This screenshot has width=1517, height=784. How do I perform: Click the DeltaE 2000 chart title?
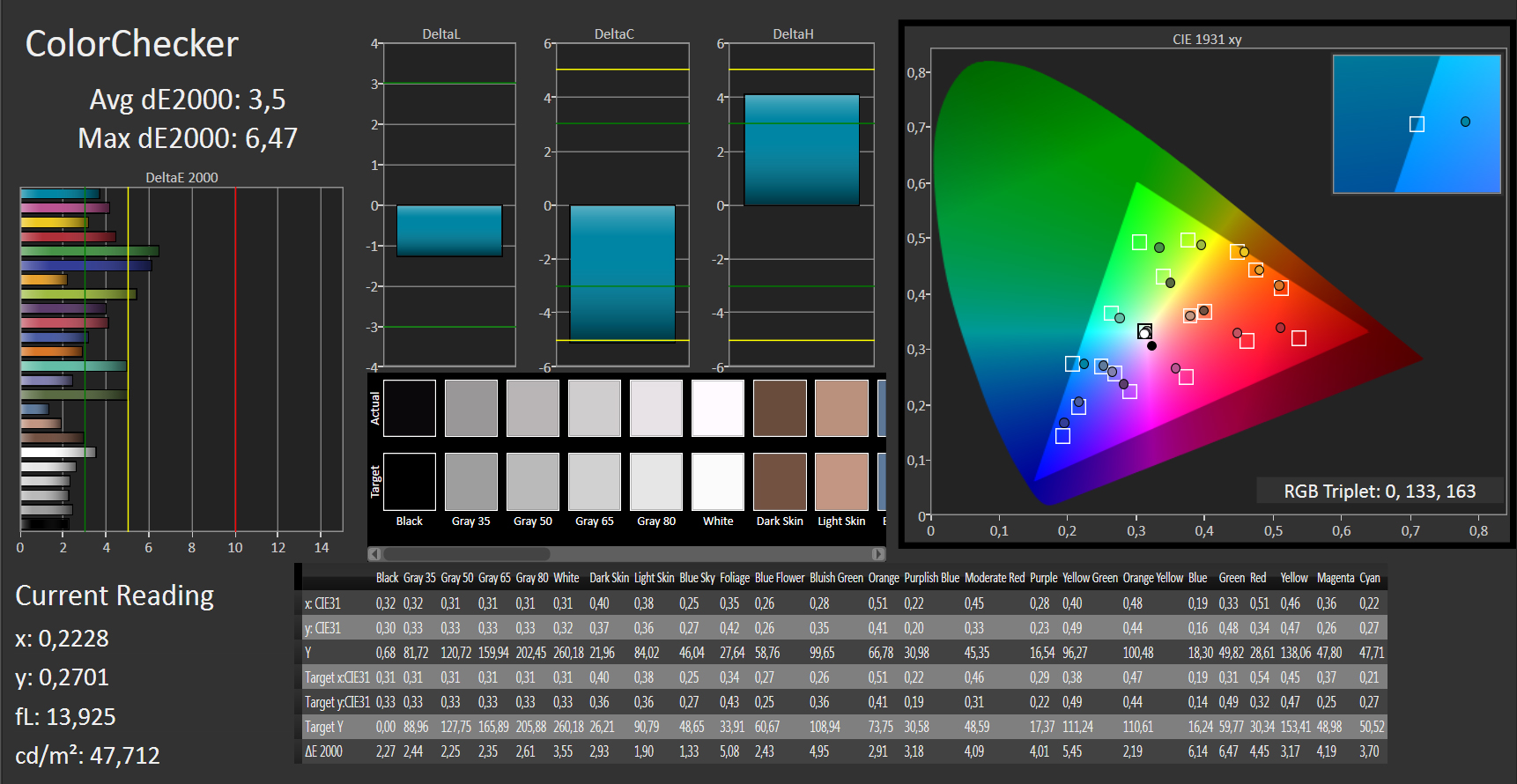[181, 177]
